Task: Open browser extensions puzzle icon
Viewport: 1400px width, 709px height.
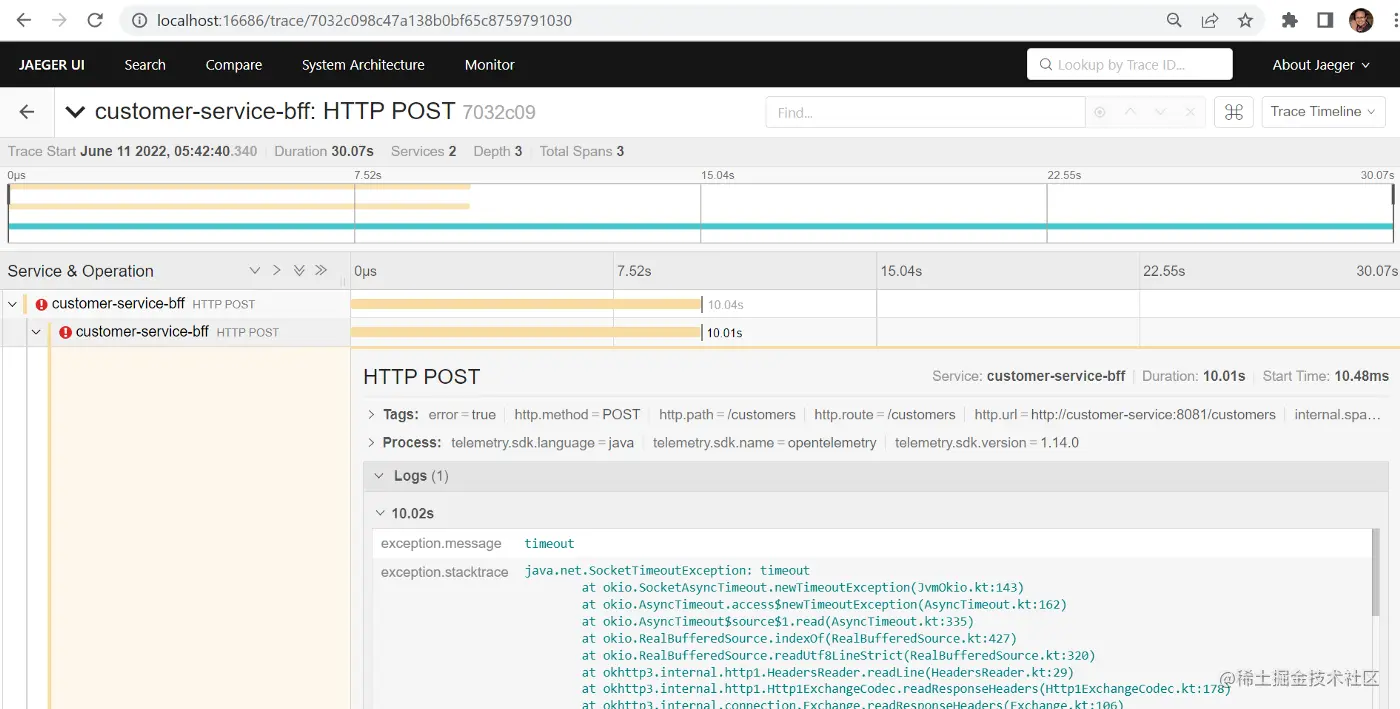Action: (x=1290, y=20)
